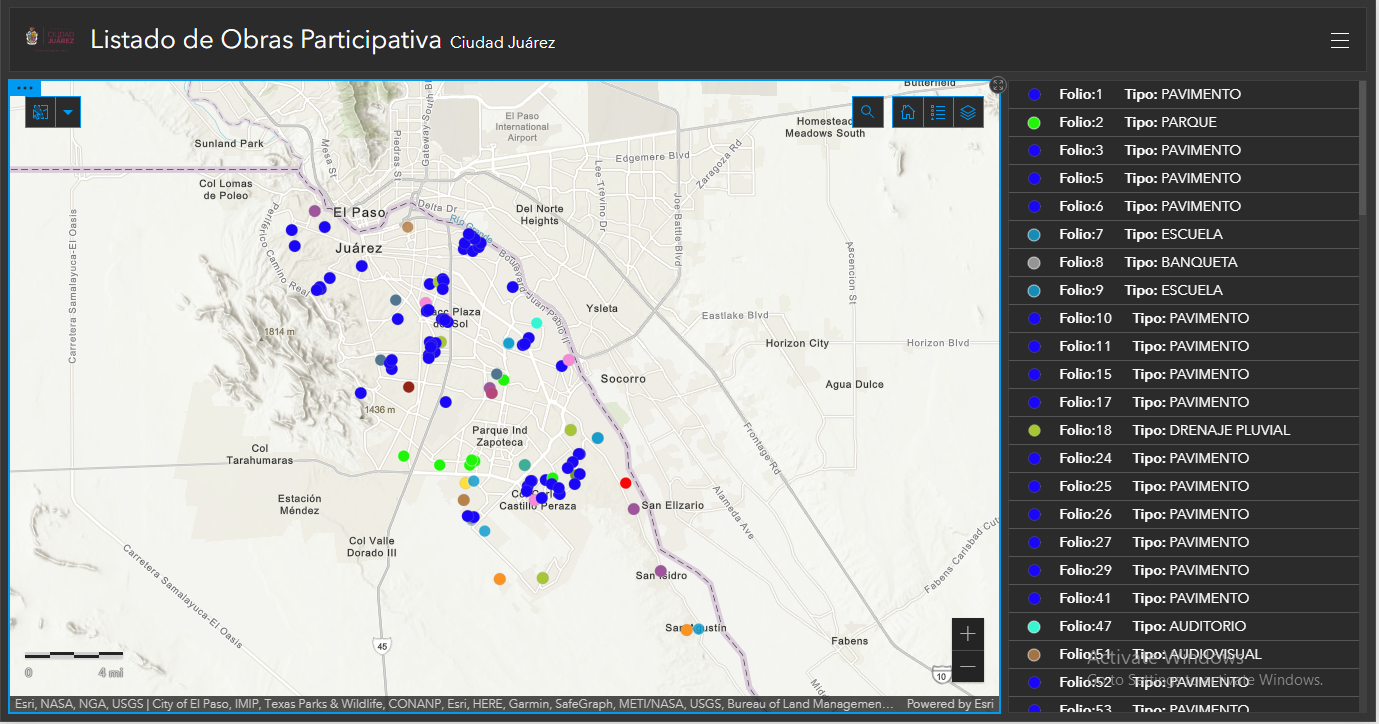Image resolution: width=1379 pixels, height=724 pixels.
Task: Open the map search tool
Action: (867, 112)
